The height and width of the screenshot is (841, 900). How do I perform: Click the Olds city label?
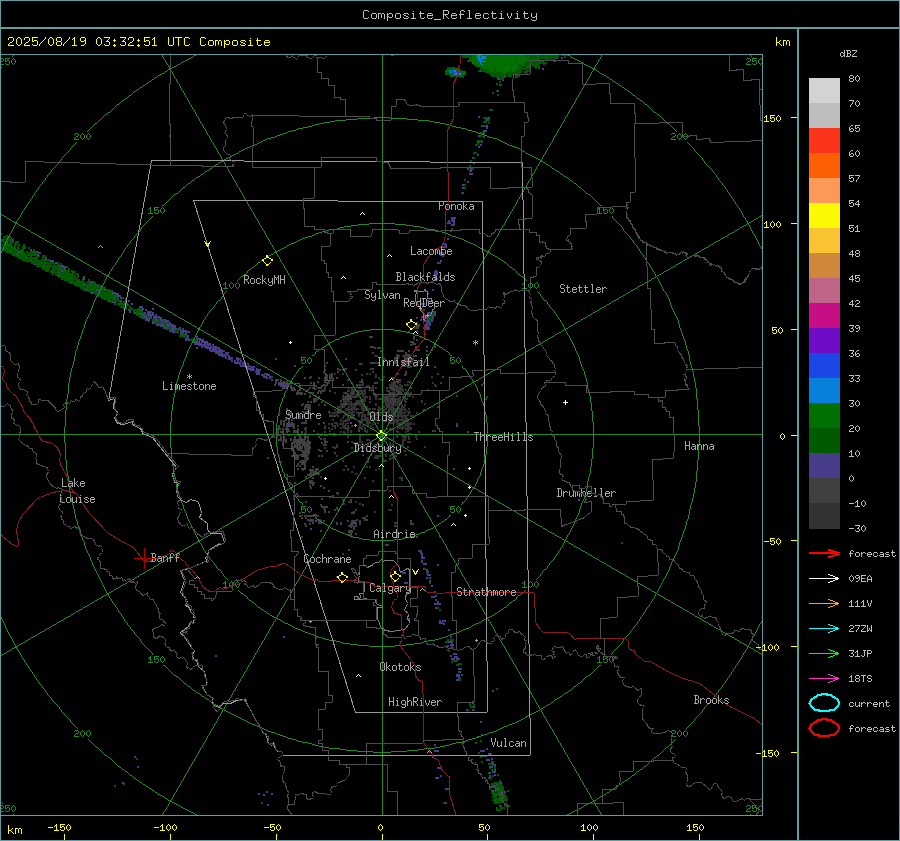coord(381,417)
